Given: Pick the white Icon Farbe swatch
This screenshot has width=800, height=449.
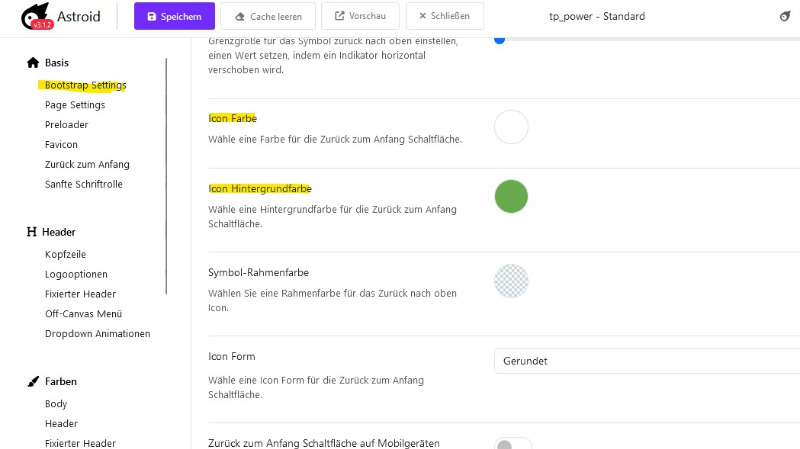Looking at the screenshot, I should tap(511, 127).
